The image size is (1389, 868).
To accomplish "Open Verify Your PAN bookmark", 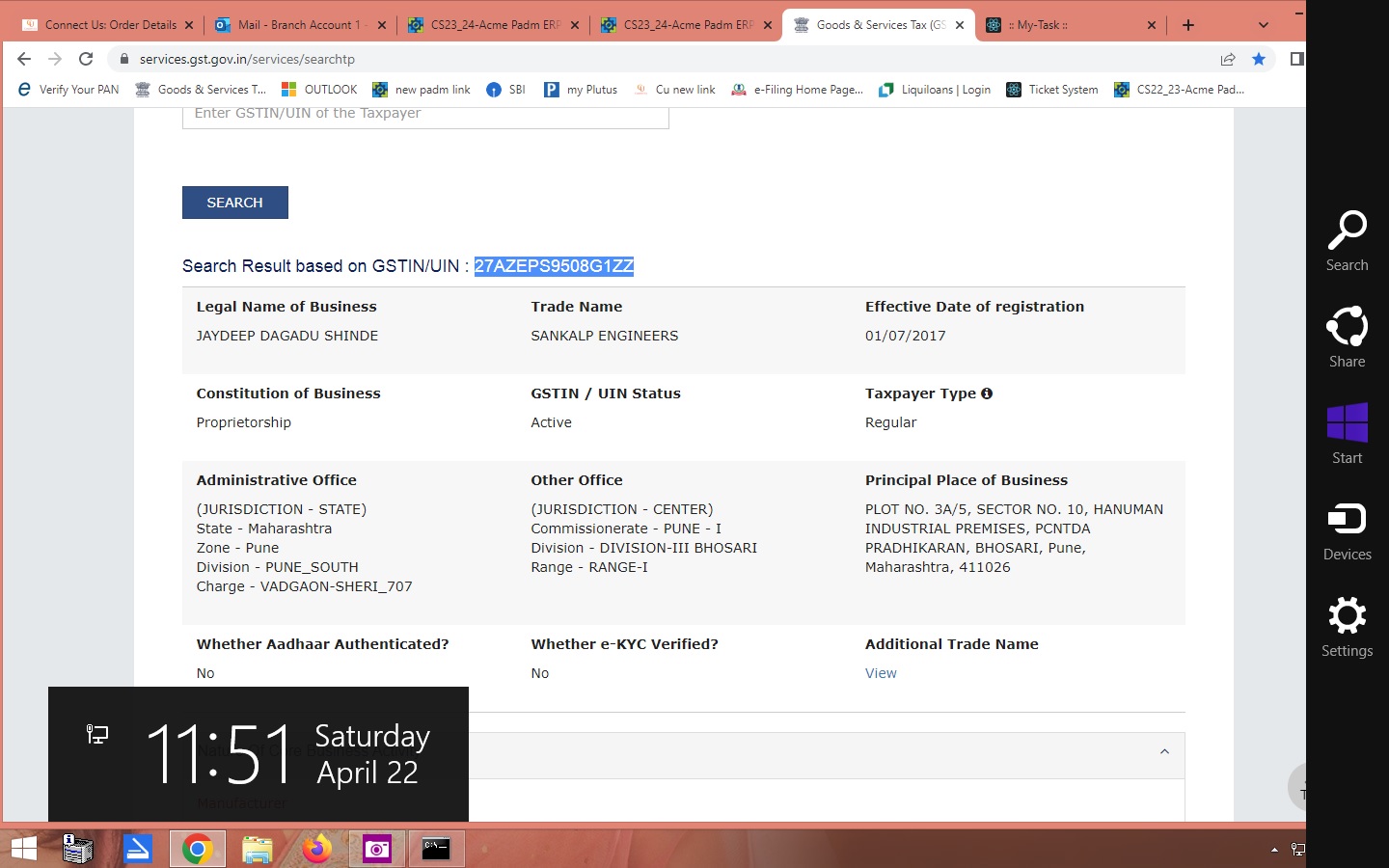I will click(x=68, y=90).
